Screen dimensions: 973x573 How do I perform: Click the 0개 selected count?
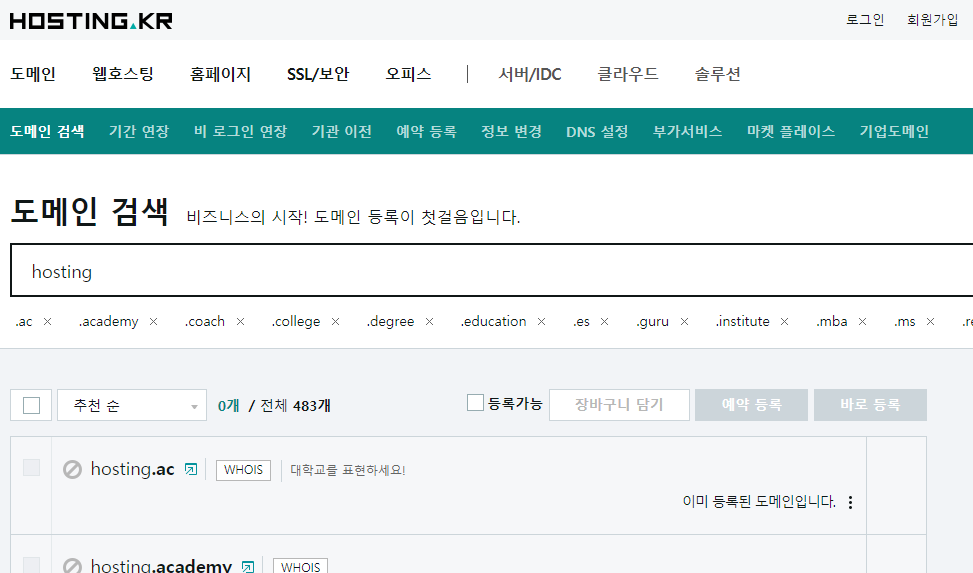tap(228, 405)
